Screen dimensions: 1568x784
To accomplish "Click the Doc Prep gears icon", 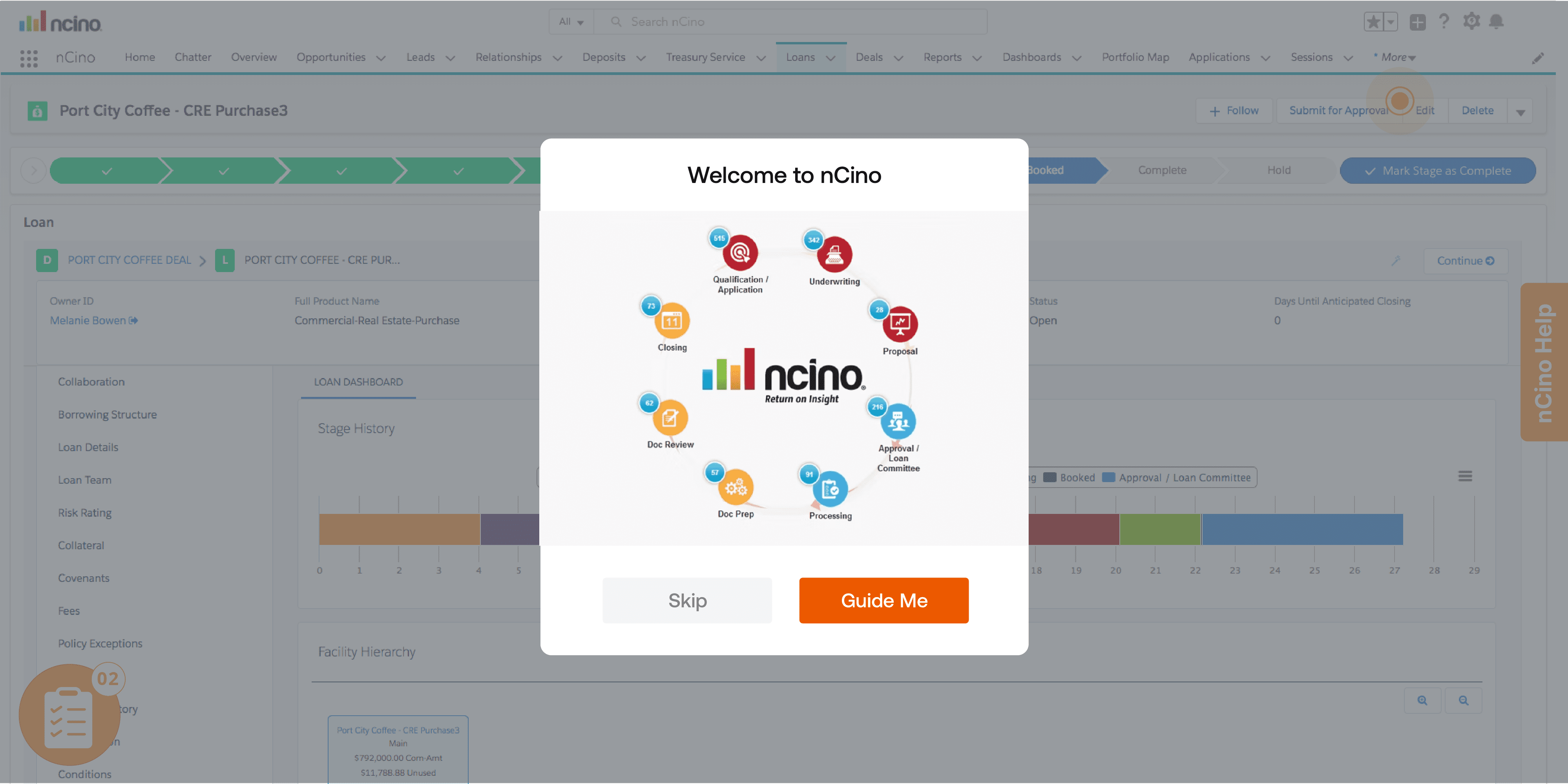I will pos(735,487).
